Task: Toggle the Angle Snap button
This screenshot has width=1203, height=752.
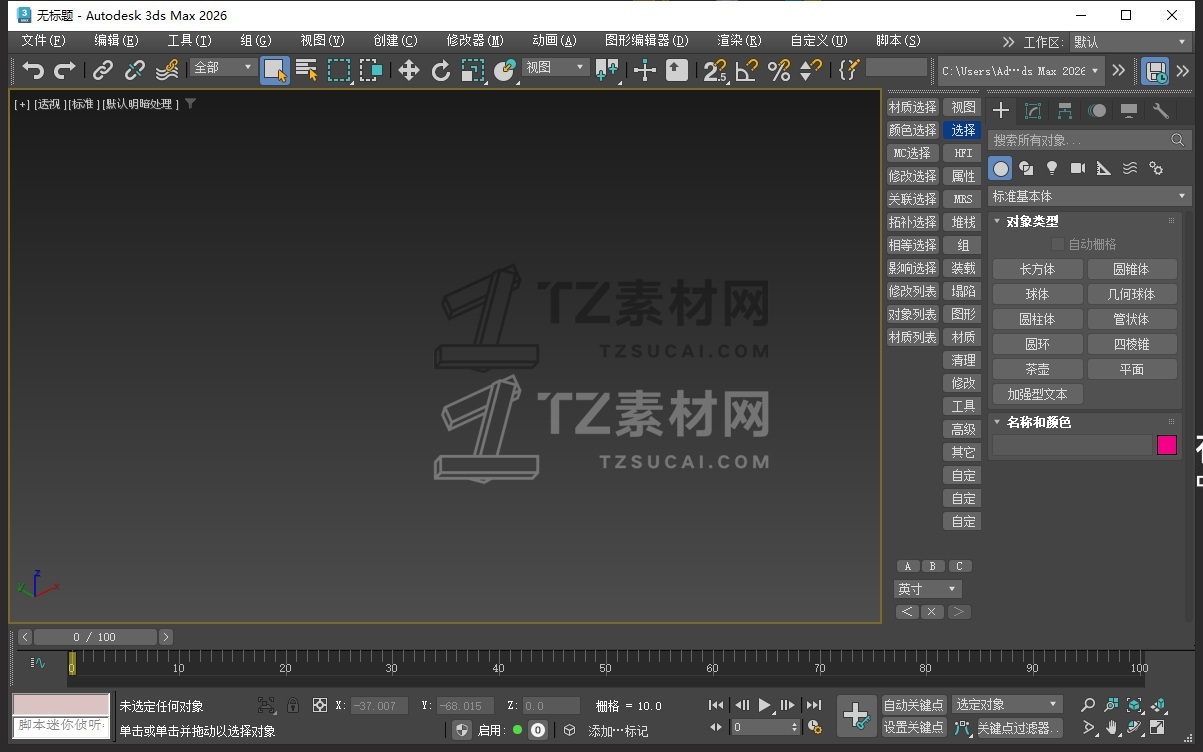Action: point(747,70)
